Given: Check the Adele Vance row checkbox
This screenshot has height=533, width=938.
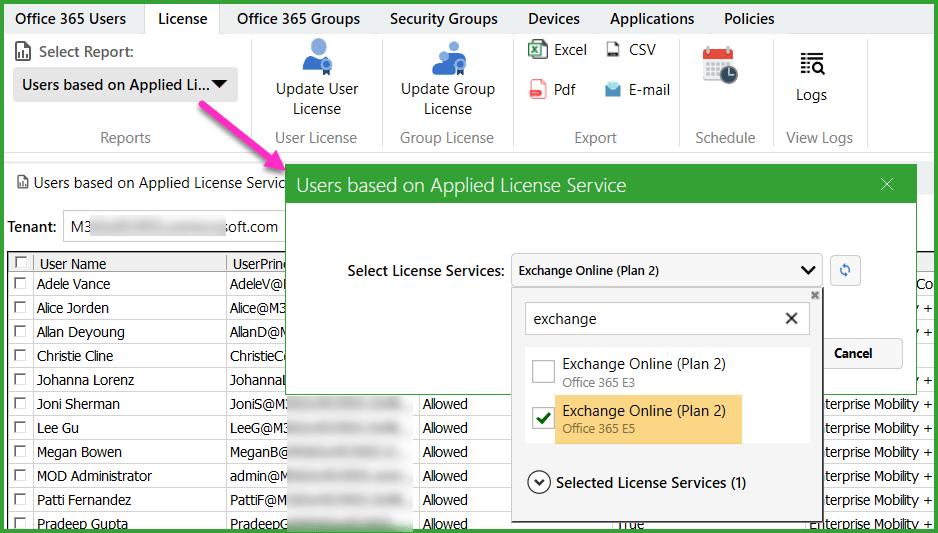Looking at the screenshot, I should 20,283.
